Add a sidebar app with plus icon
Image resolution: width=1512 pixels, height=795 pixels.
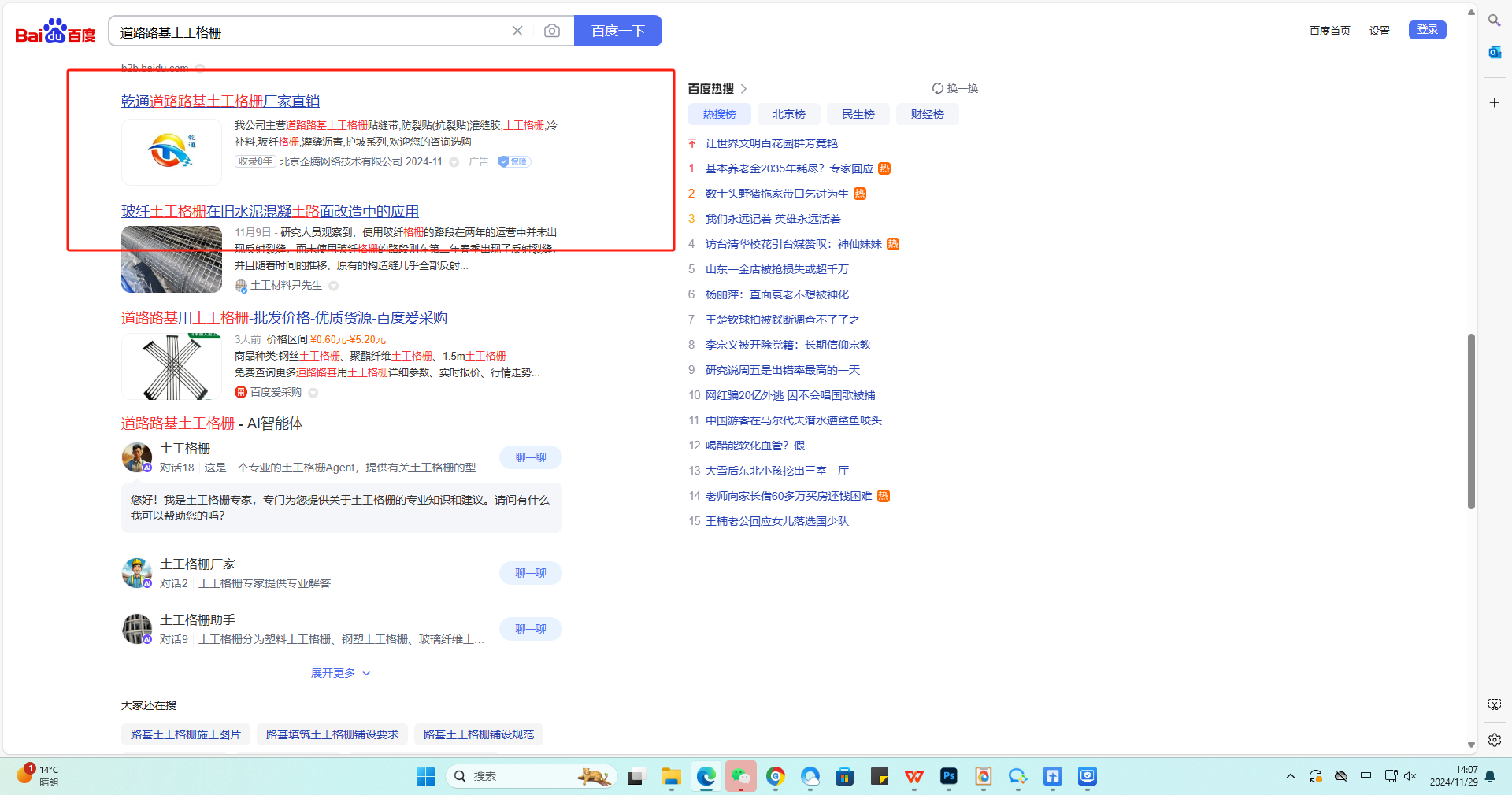(x=1494, y=103)
